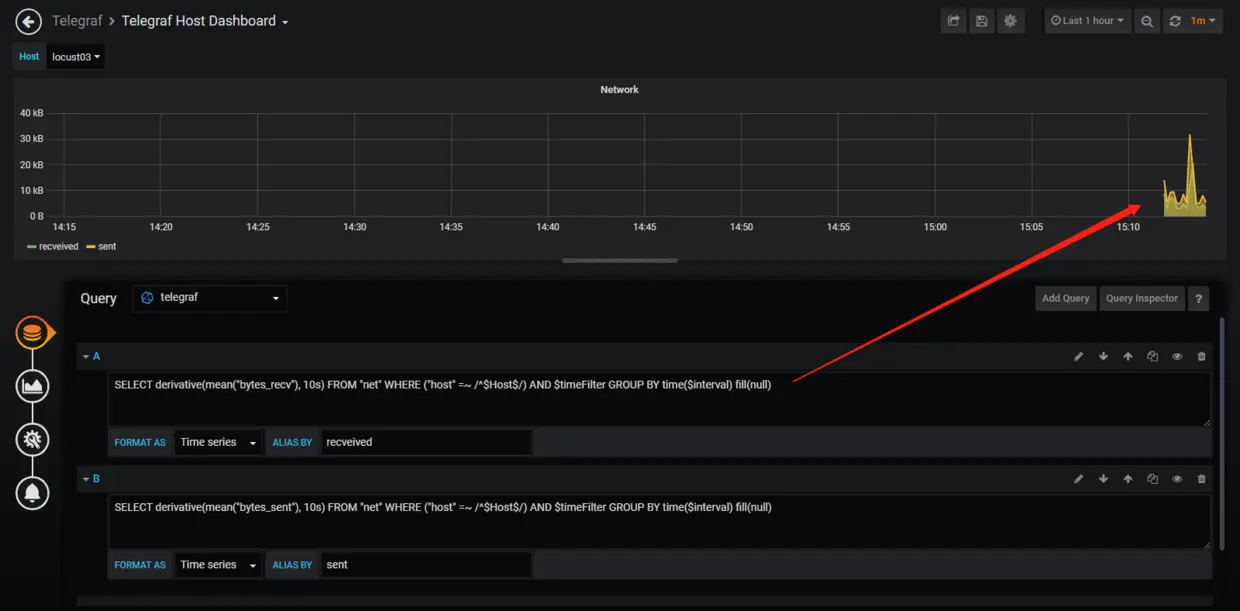
Task: Refresh the dashboard with the refresh icon
Action: [1175, 21]
